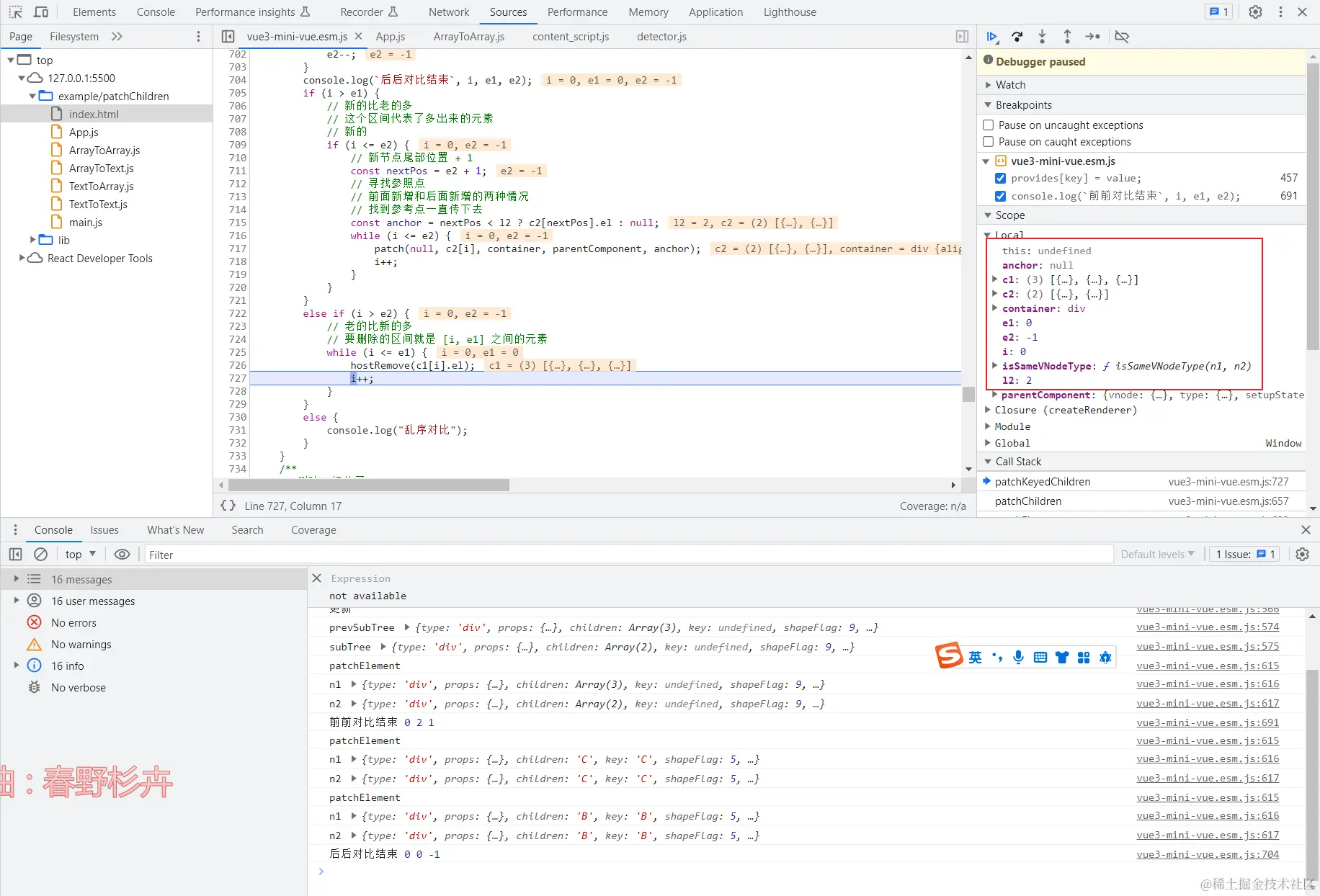Open the Default levels dropdown
This screenshot has height=896, width=1320.
tap(1157, 554)
